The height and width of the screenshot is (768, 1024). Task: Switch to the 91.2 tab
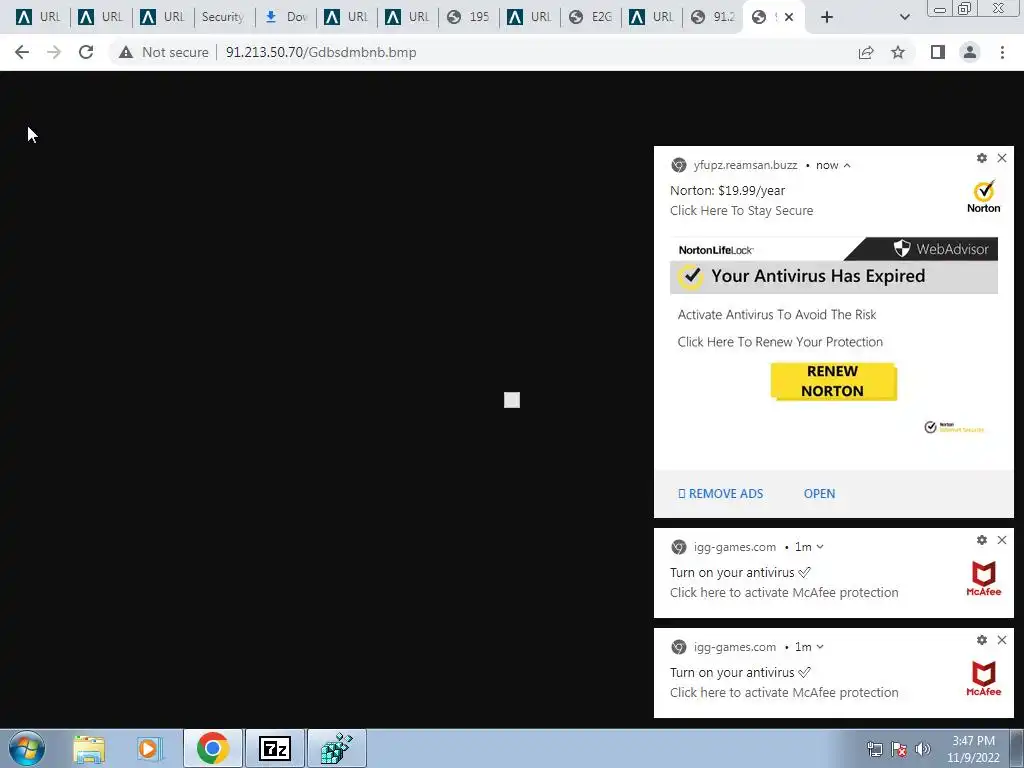tap(713, 17)
